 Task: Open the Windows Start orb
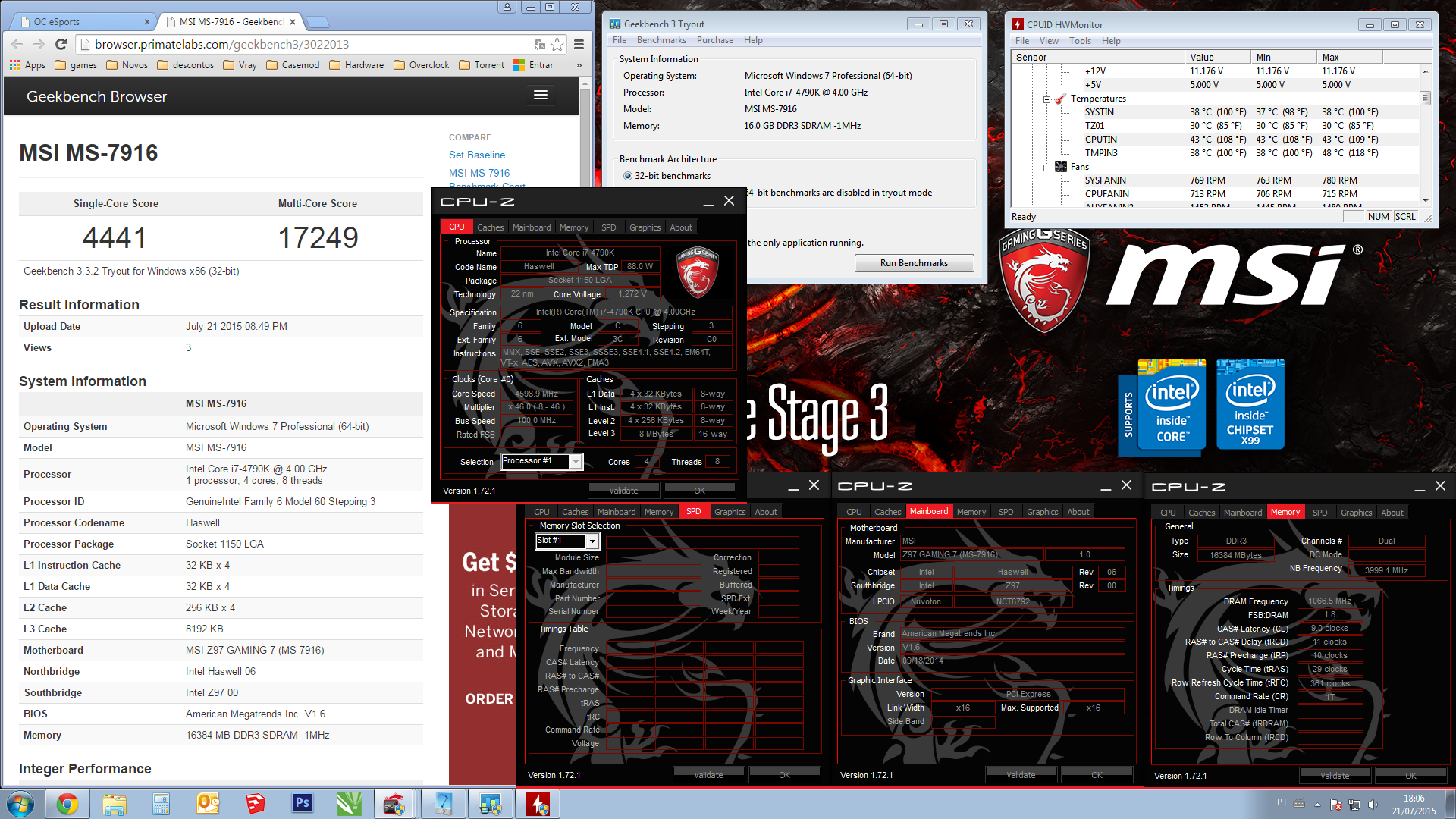click(20, 805)
